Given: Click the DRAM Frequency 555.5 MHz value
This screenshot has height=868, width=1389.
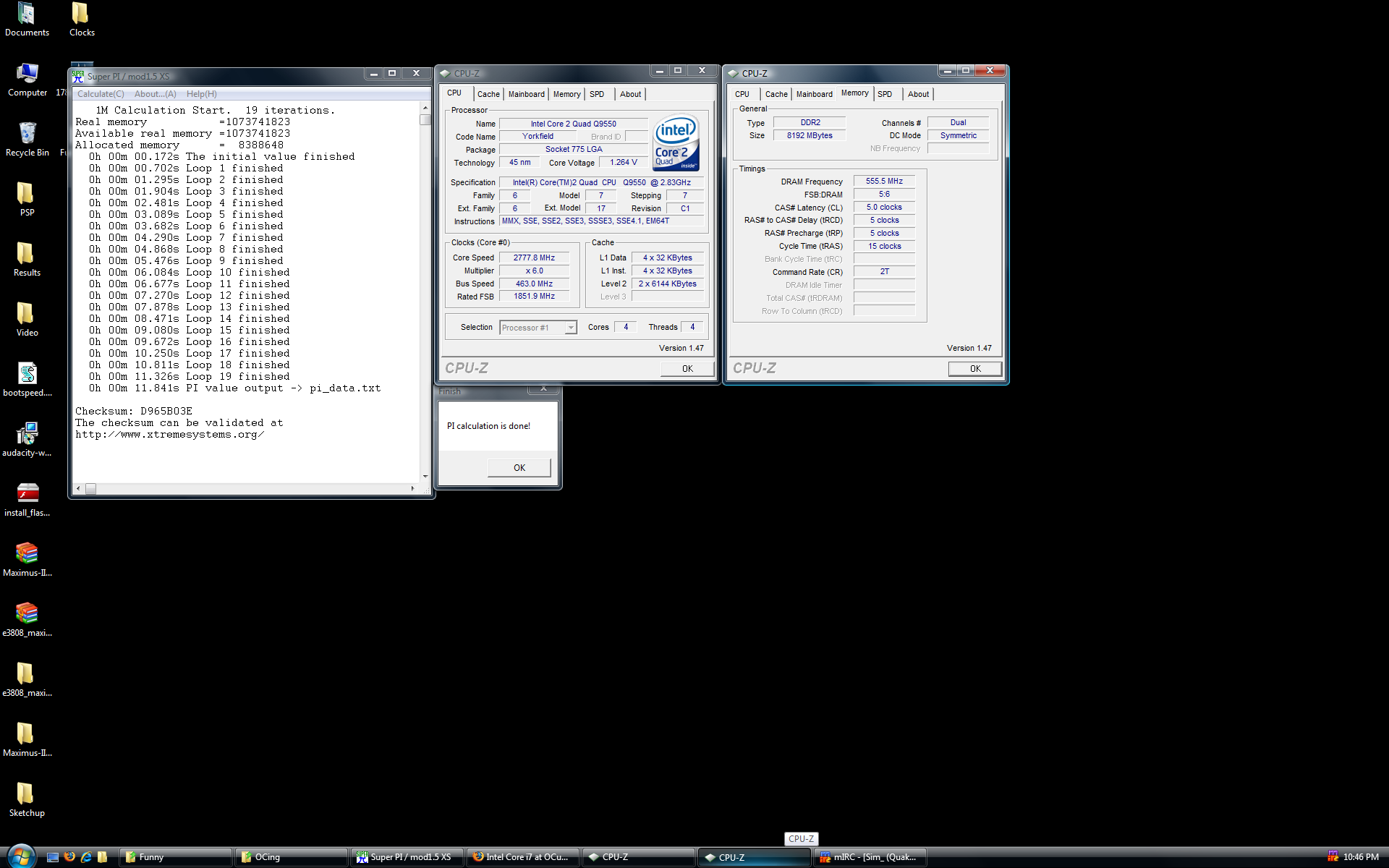Looking at the screenshot, I should coord(884,181).
